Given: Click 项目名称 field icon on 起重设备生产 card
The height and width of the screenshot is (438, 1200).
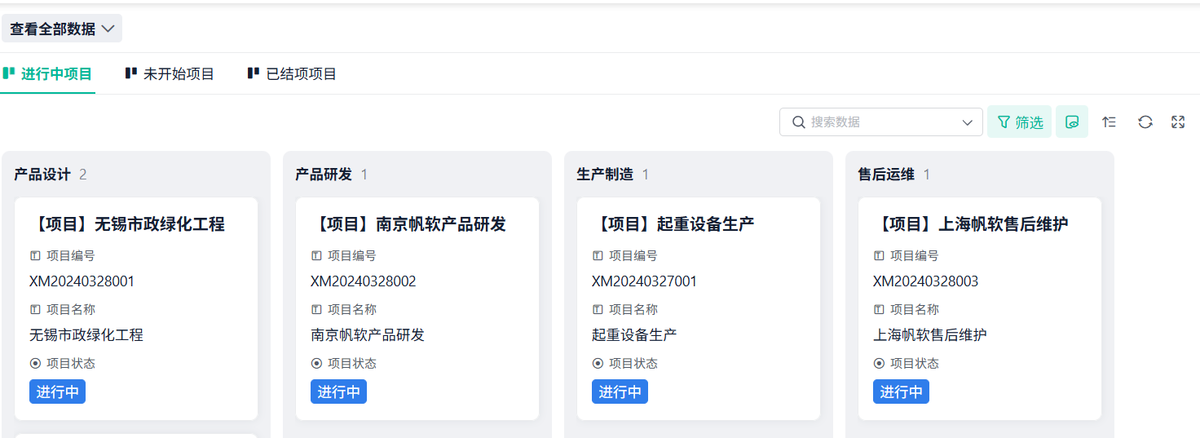Looking at the screenshot, I should 598,309.
